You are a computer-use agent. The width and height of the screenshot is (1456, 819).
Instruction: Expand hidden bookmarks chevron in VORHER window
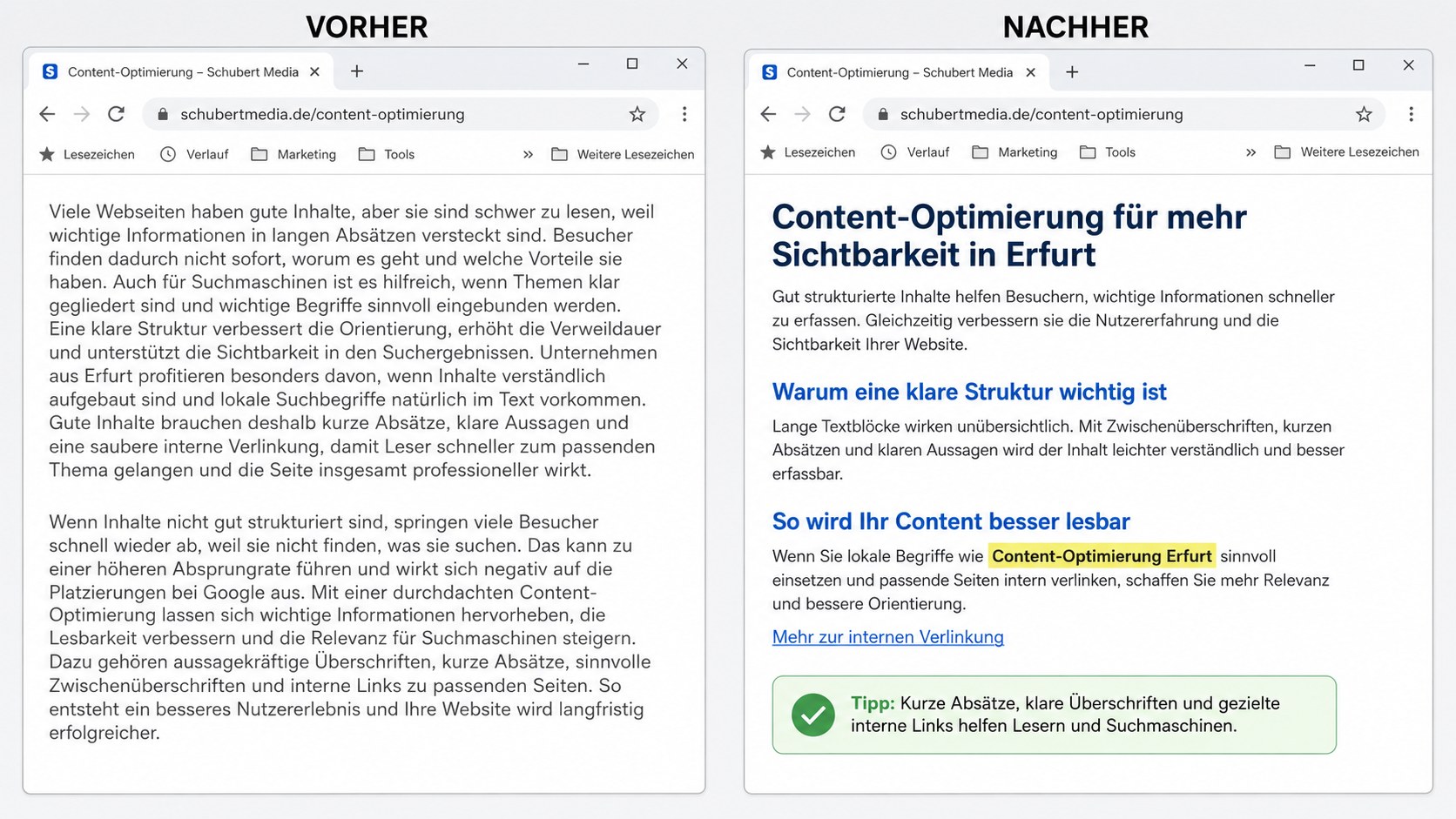528,154
